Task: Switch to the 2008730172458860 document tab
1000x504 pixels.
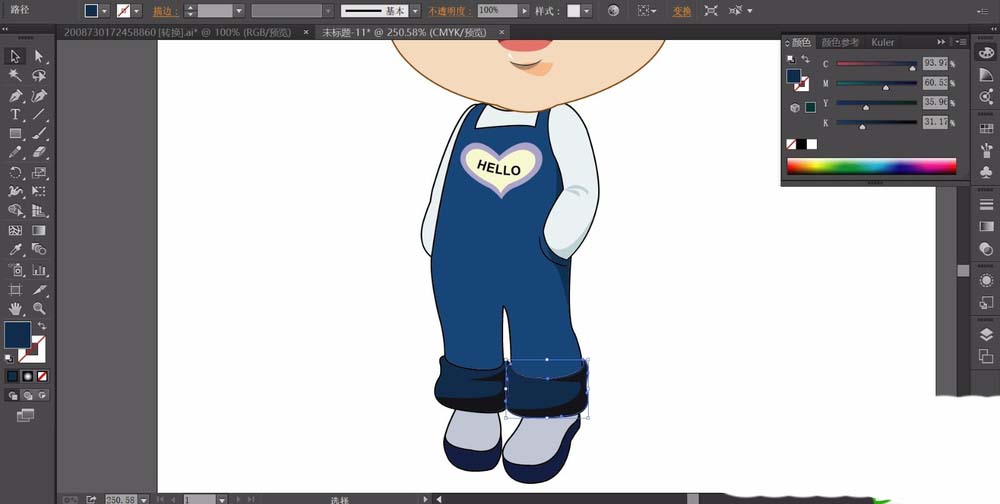Action: [x=177, y=32]
